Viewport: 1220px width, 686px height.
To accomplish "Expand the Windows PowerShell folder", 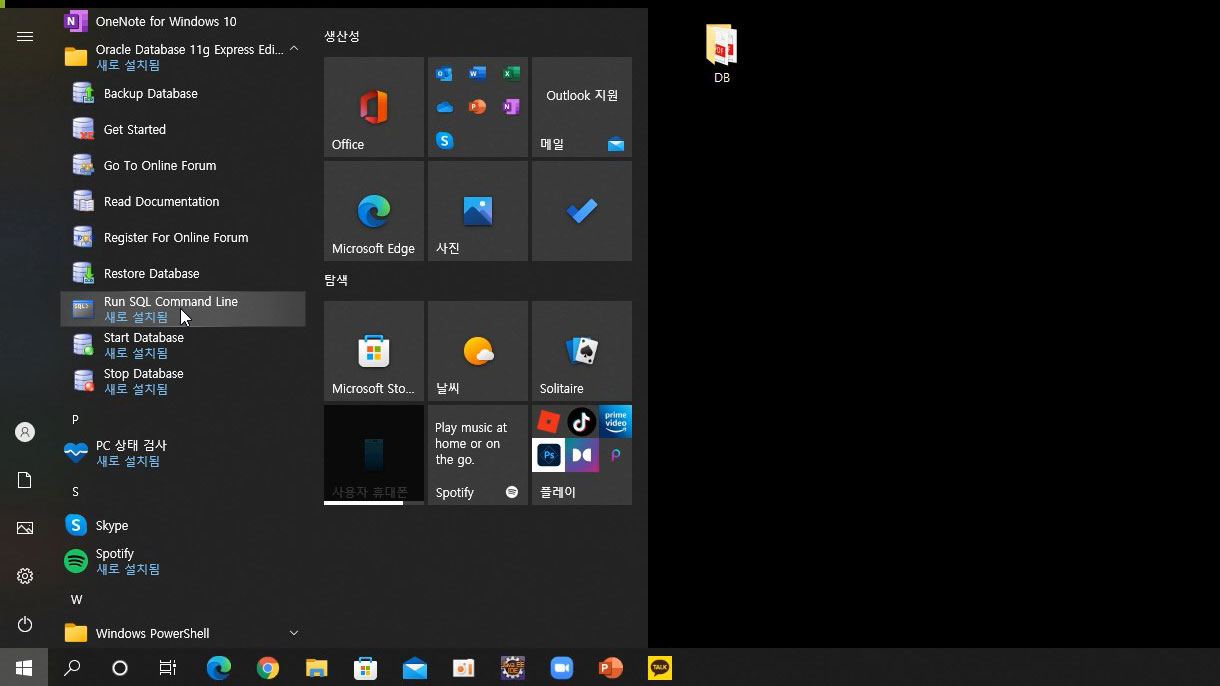I will click(183, 633).
